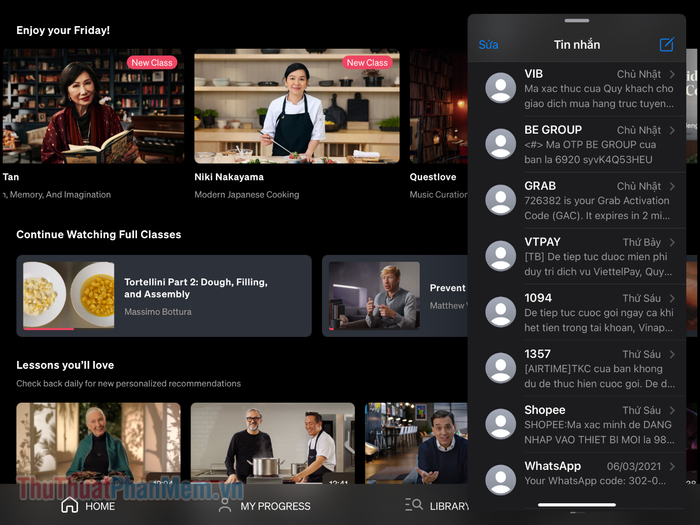Go to the HOME tab
This screenshot has height=525, width=700.
click(x=88, y=506)
